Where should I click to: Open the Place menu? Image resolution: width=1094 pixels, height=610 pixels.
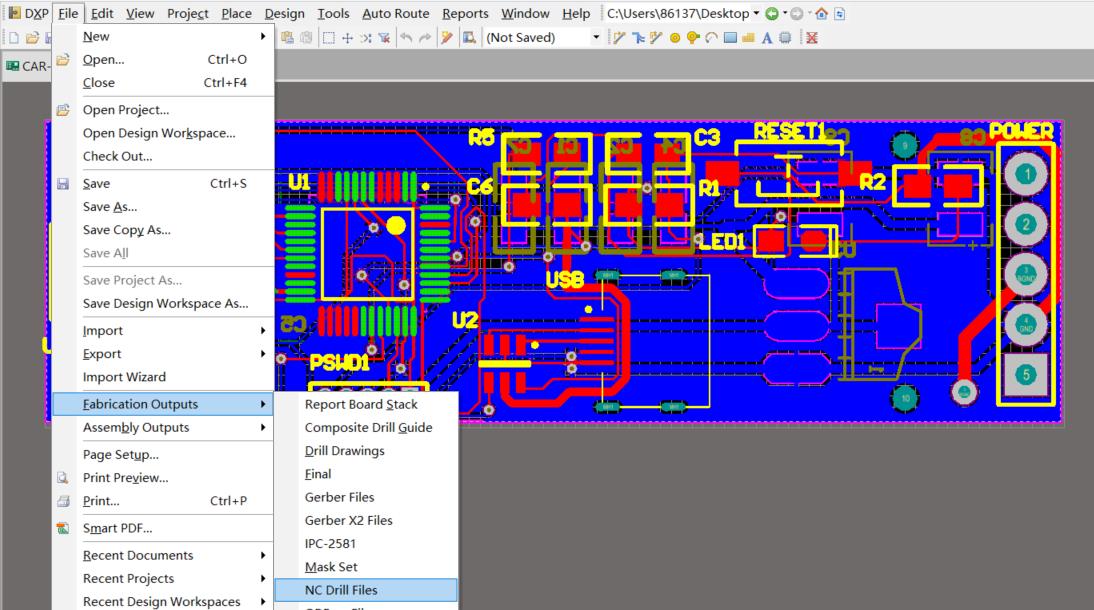237,13
